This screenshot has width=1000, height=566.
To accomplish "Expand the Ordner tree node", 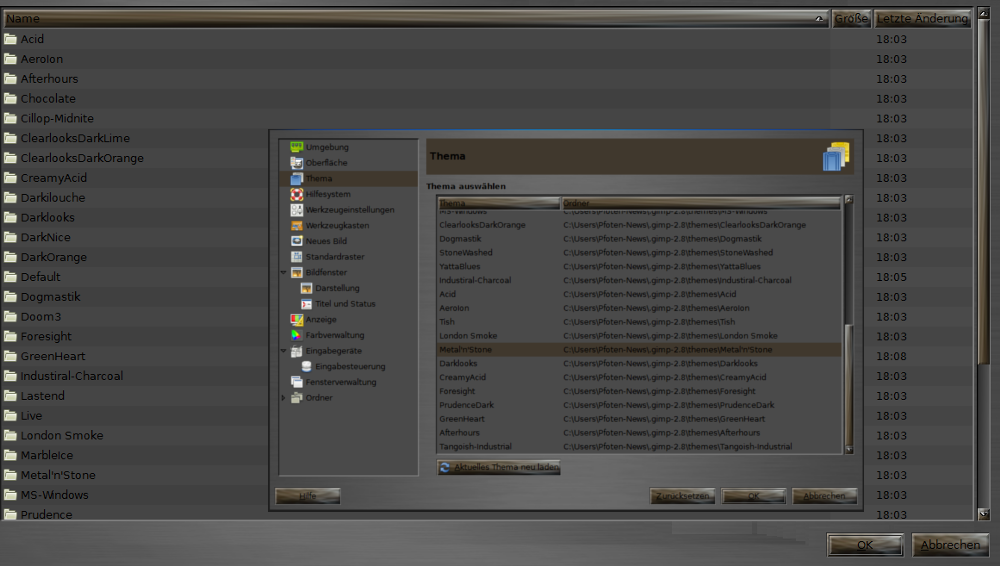I will click(x=284, y=398).
